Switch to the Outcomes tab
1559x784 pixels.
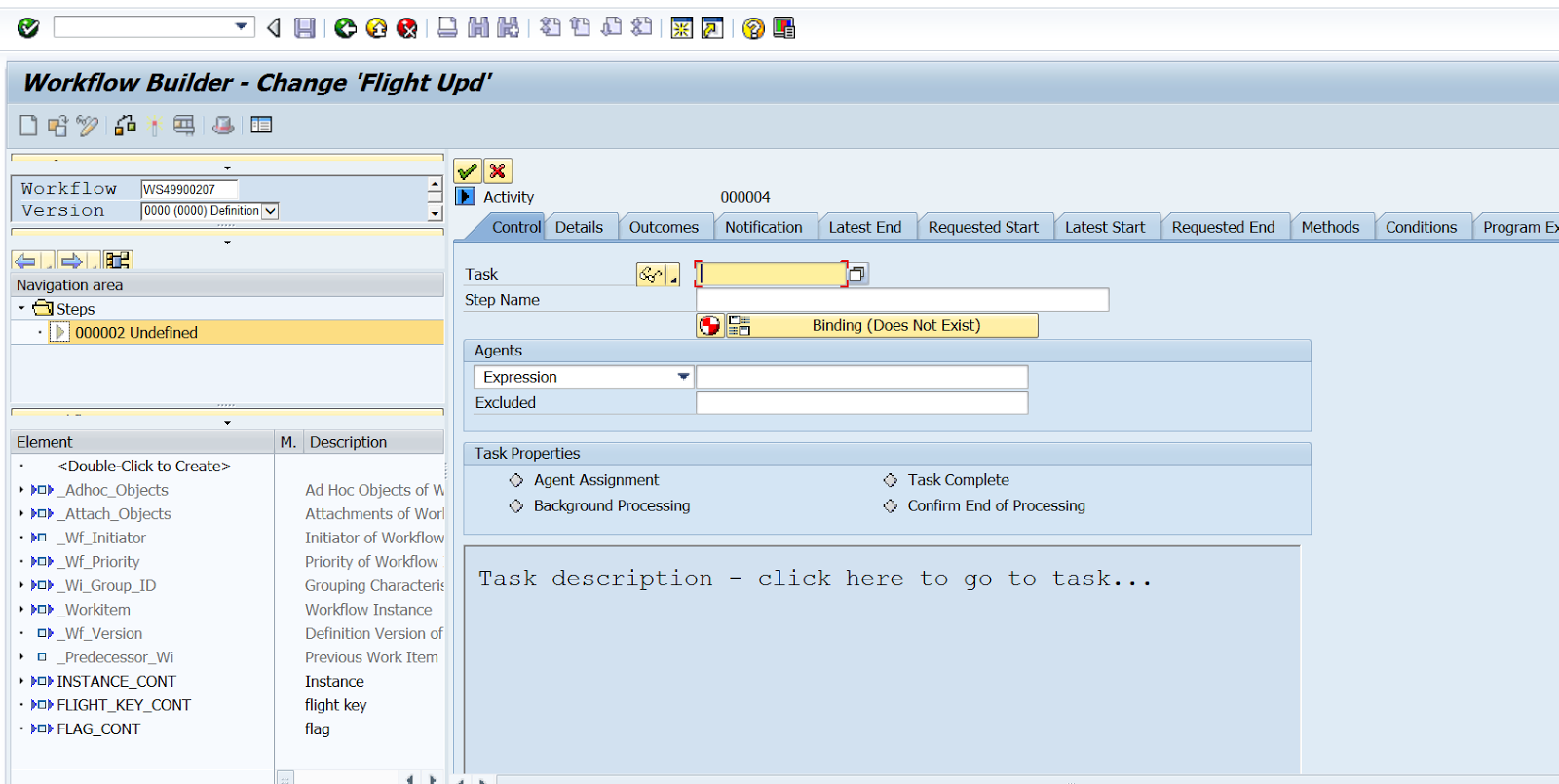point(664,227)
